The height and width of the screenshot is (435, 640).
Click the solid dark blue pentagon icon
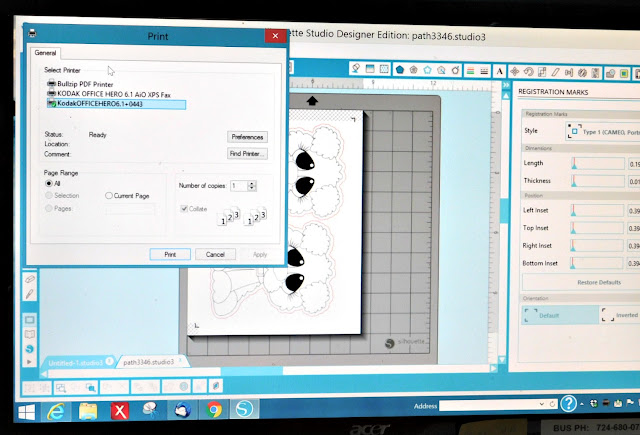click(400, 70)
